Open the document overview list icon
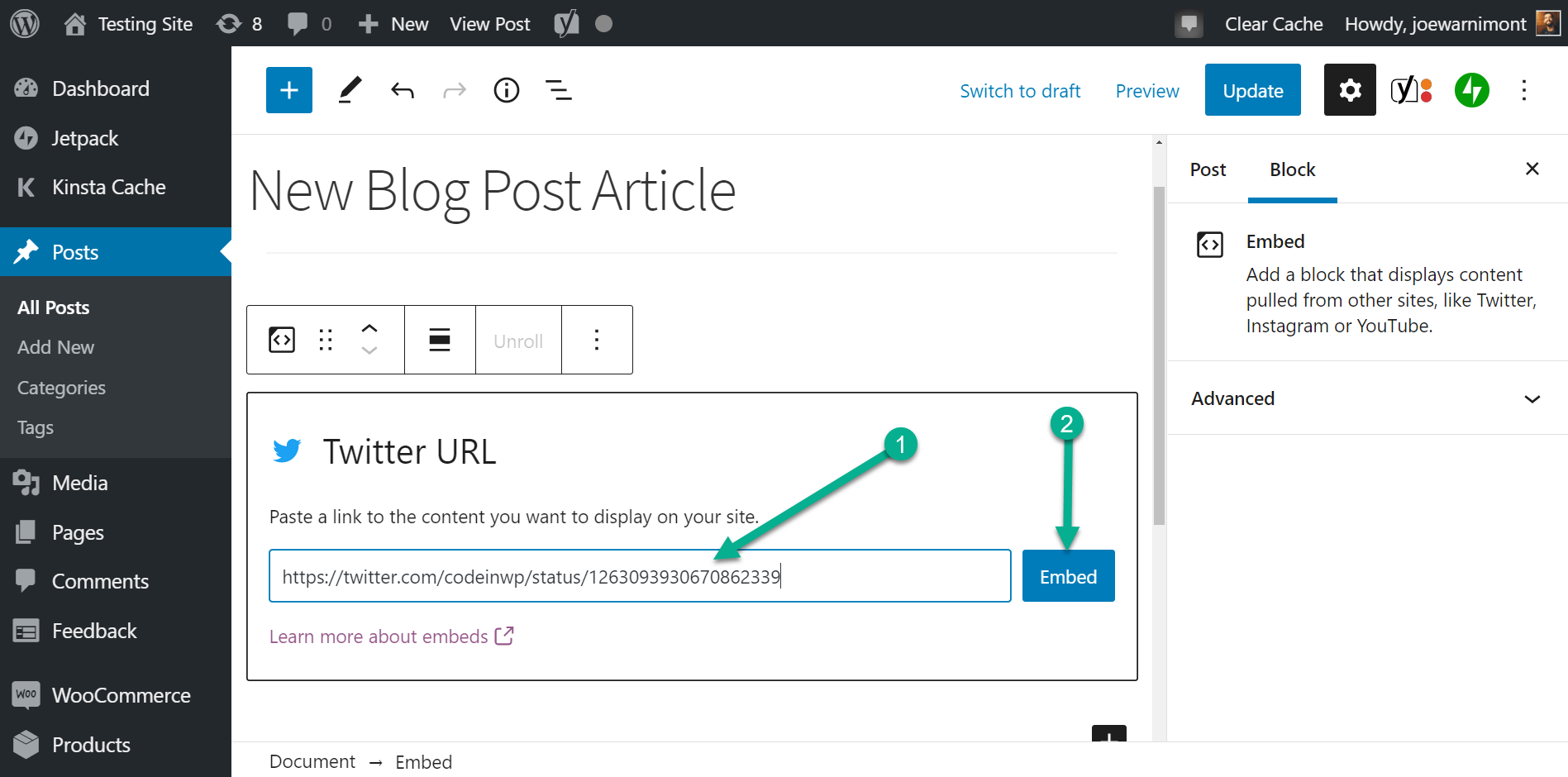 [x=559, y=90]
